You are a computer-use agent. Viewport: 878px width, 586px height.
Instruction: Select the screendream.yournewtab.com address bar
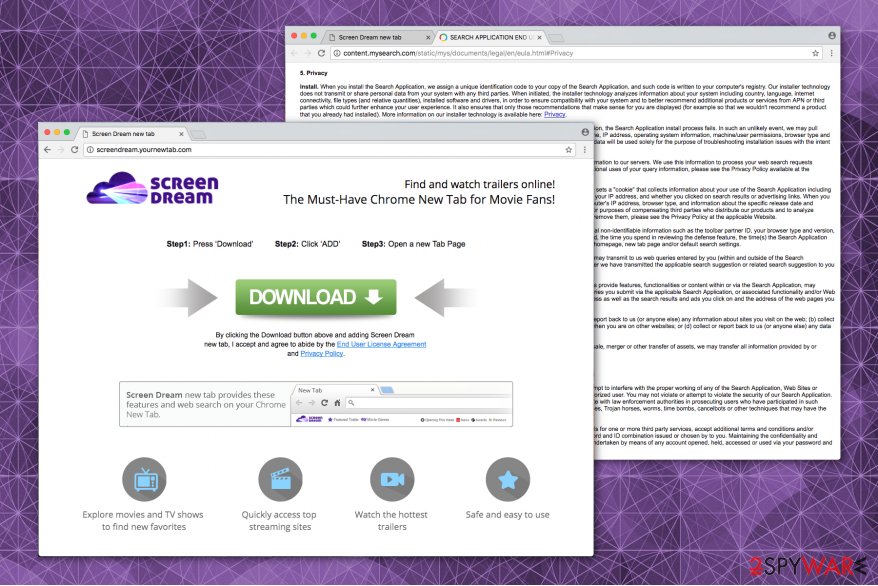click(x=330, y=149)
